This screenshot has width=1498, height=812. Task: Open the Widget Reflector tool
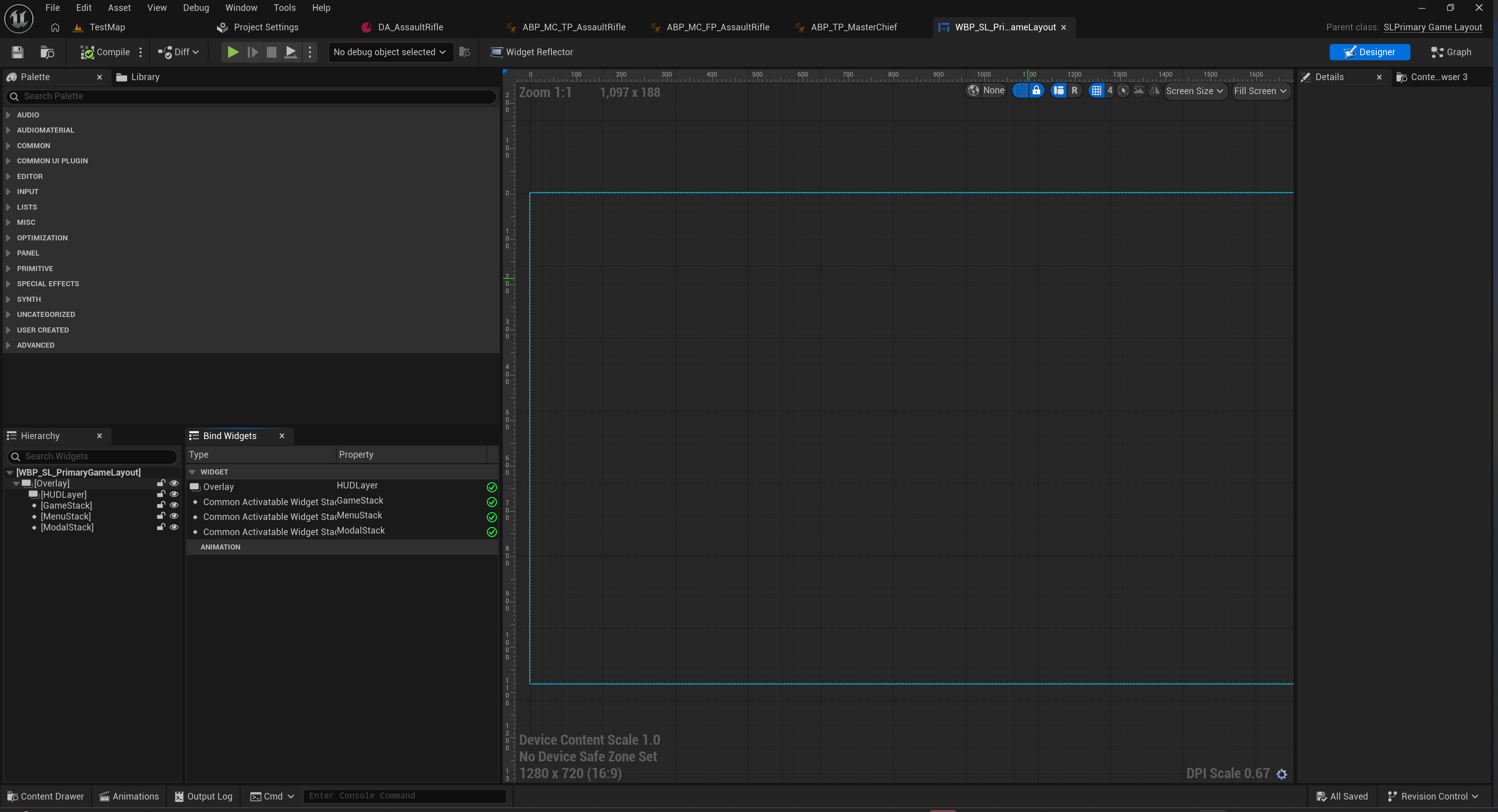click(x=532, y=52)
